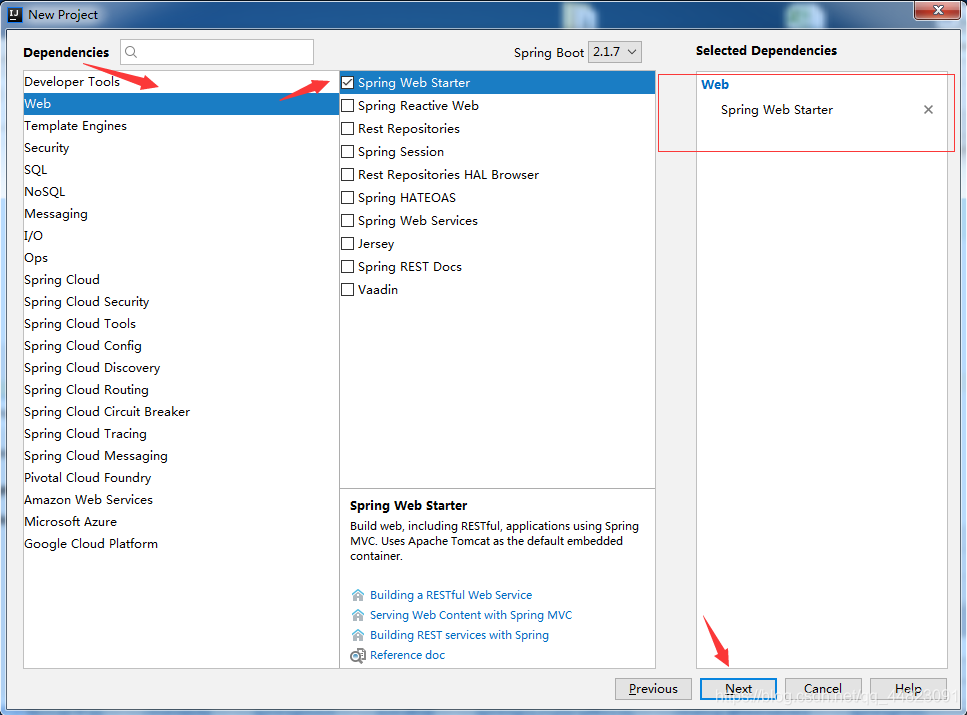Check the Spring HATEOAS checkbox
This screenshot has width=967, height=715.
[x=348, y=197]
